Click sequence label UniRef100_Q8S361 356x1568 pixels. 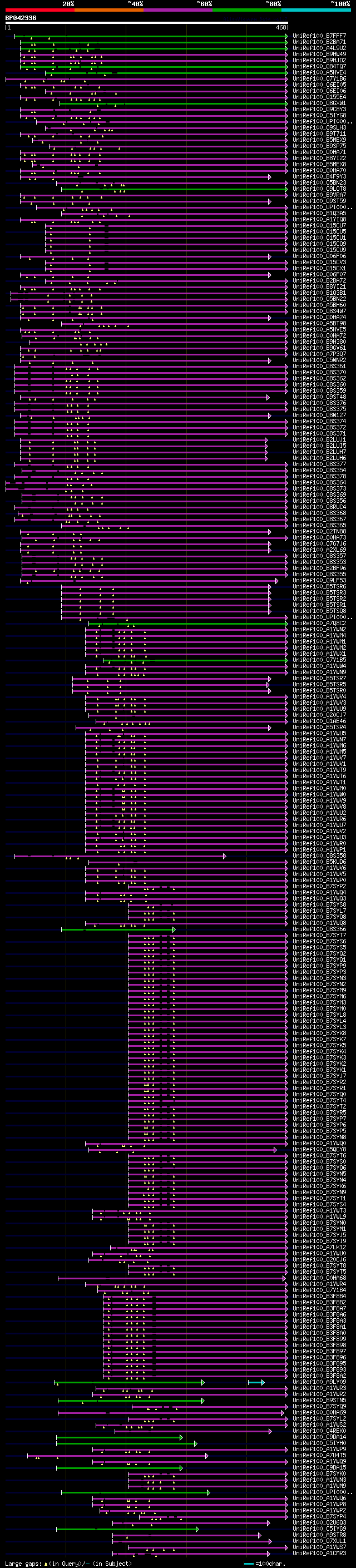point(319,367)
